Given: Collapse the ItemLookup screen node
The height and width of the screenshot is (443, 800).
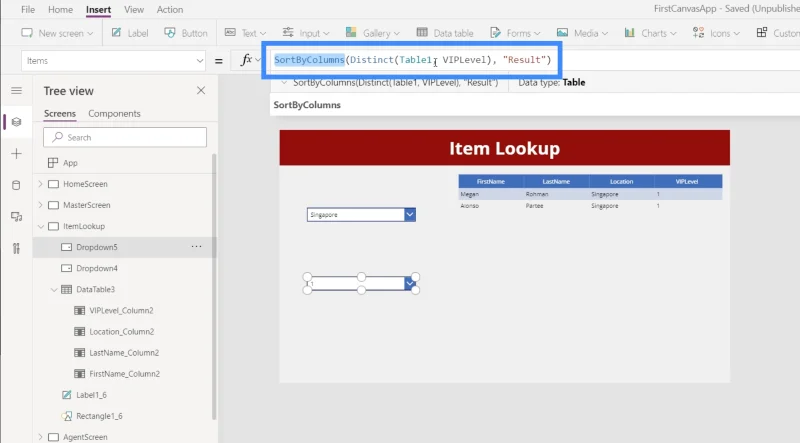Looking at the screenshot, I should (41, 226).
